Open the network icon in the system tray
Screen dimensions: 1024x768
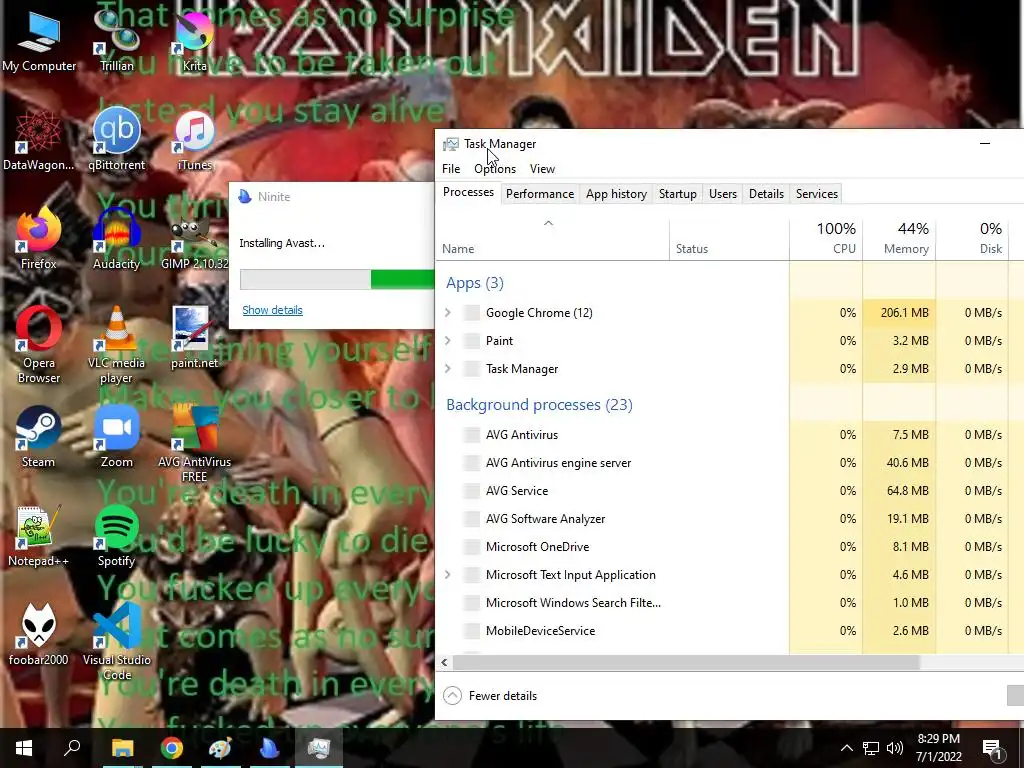click(871, 748)
